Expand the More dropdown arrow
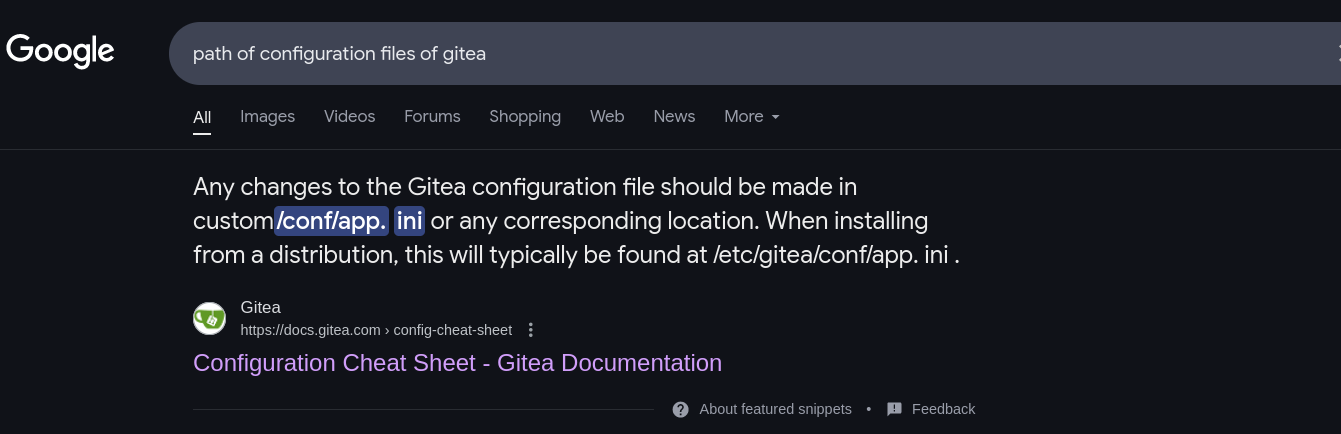The width and height of the screenshot is (1341, 434). coord(775,117)
